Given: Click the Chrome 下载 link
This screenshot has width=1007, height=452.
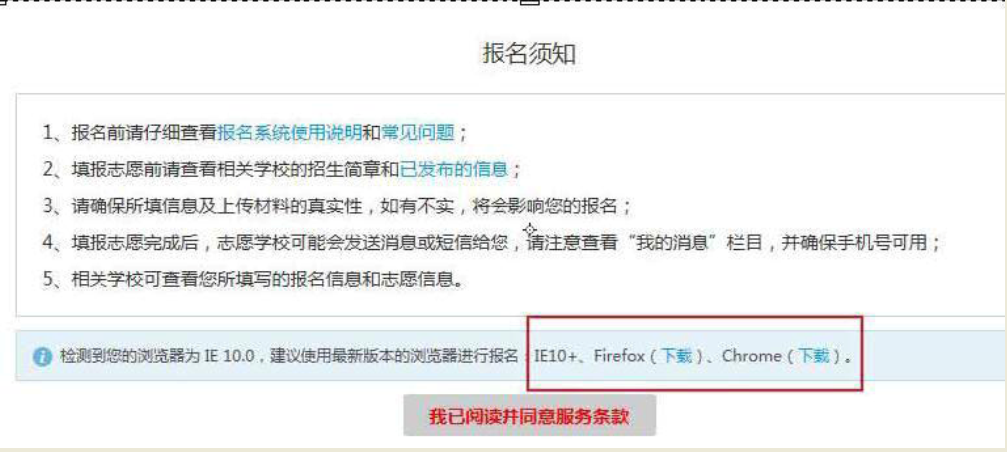Looking at the screenshot, I should pos(814,356).
